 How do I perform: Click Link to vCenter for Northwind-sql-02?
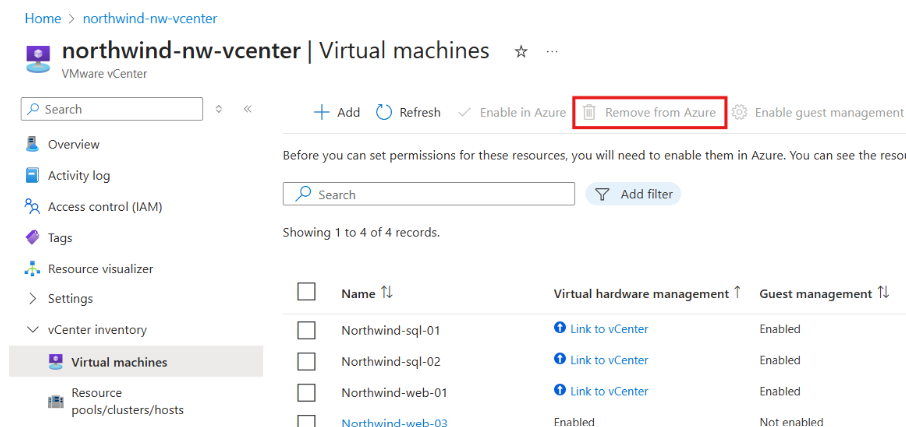coord(608,360)
